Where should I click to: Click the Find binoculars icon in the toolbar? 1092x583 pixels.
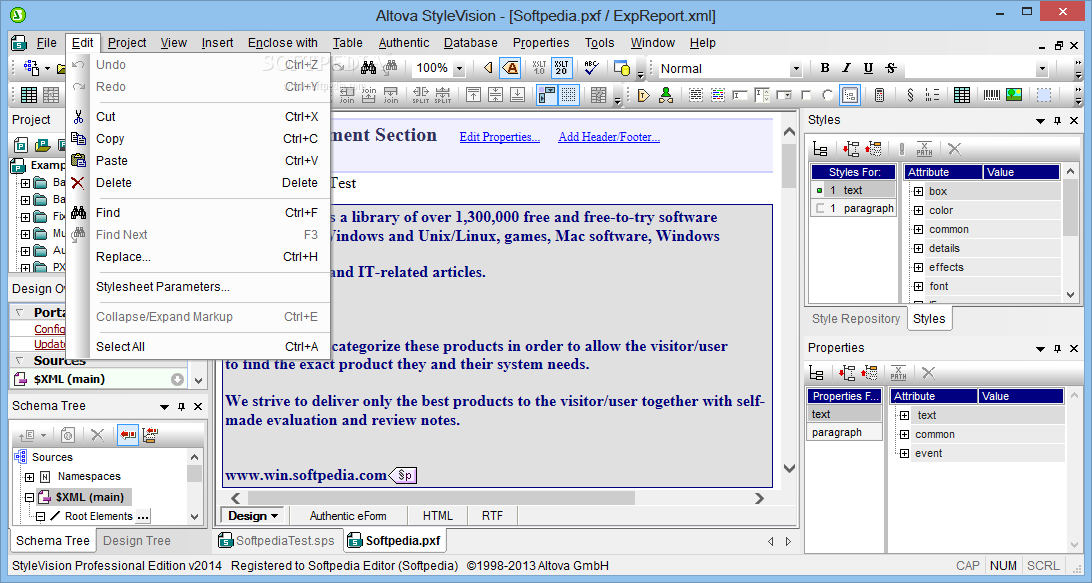[368, 68]
